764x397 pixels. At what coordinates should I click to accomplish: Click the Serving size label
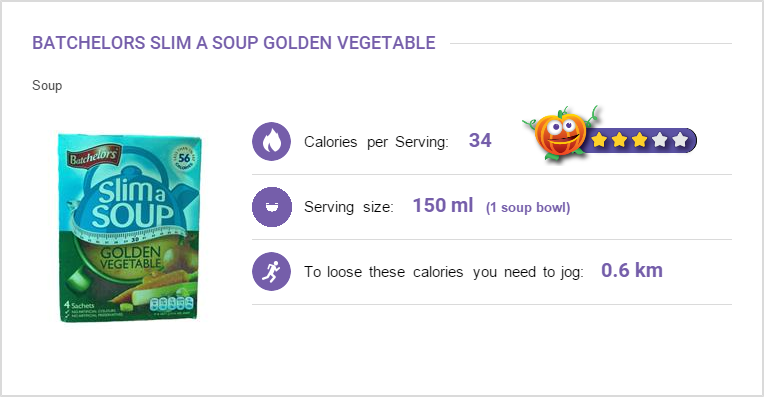pyautogui.click(x=349, y=207)
